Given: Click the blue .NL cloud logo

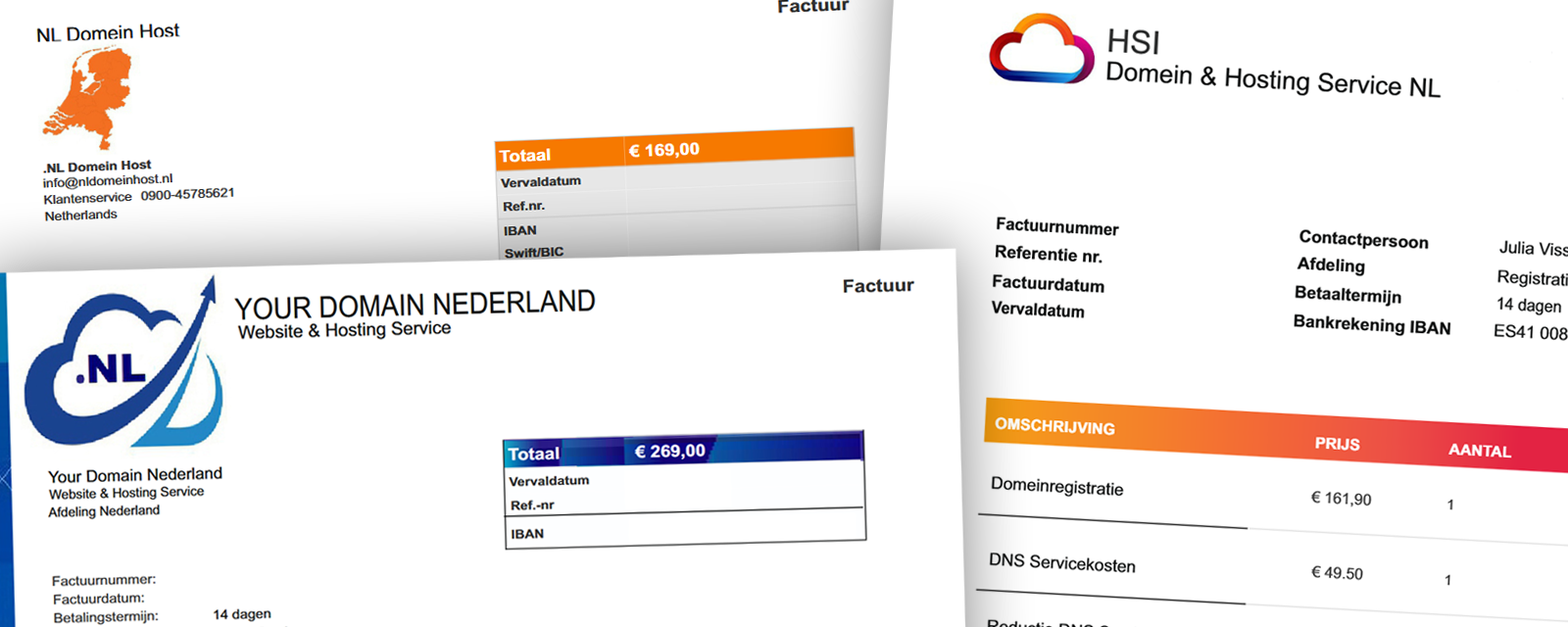Looking at the screenshot, I should pyautogui.click(x=122, y=364).
